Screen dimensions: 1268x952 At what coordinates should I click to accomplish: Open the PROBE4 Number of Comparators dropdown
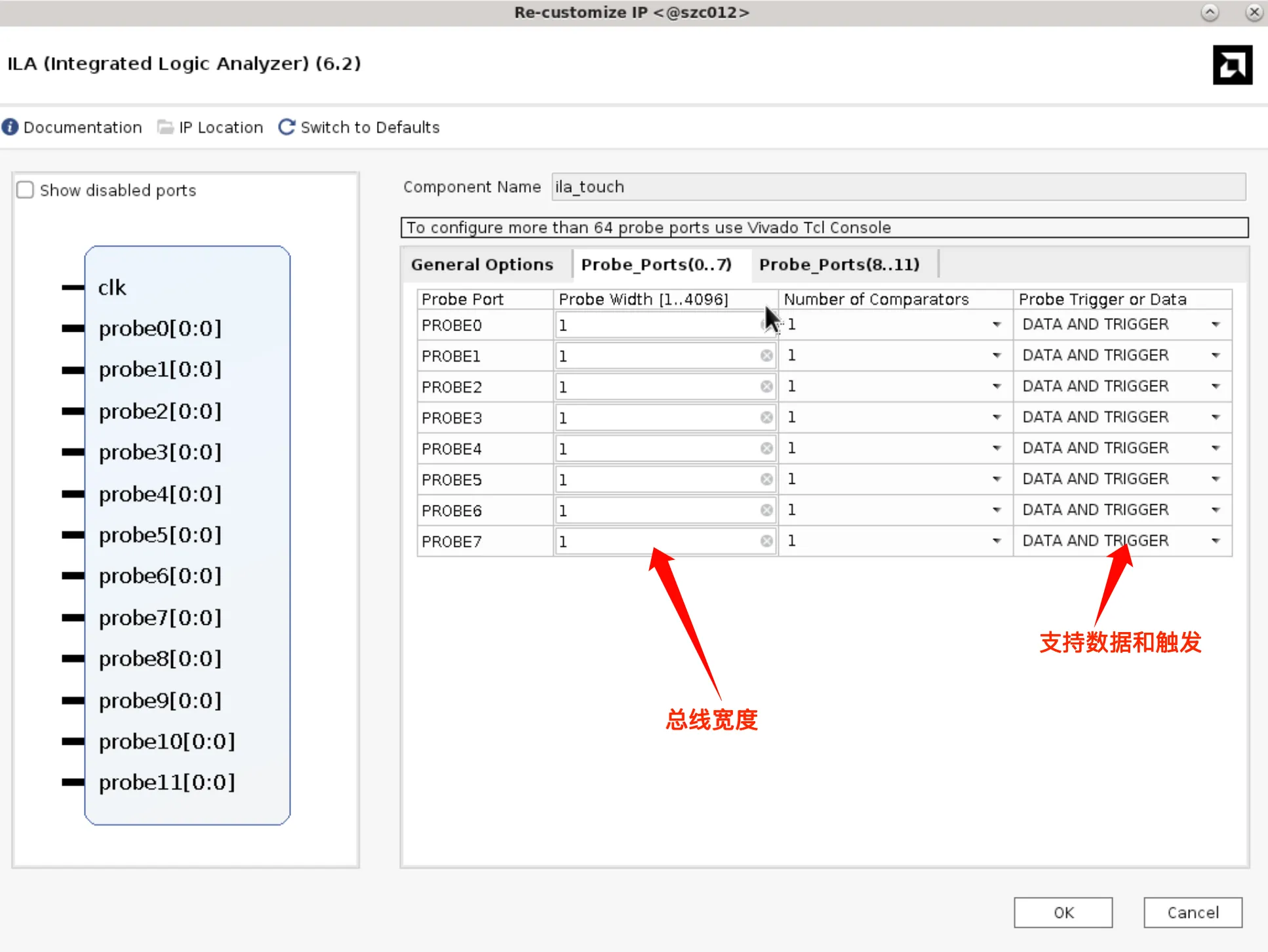997,448
